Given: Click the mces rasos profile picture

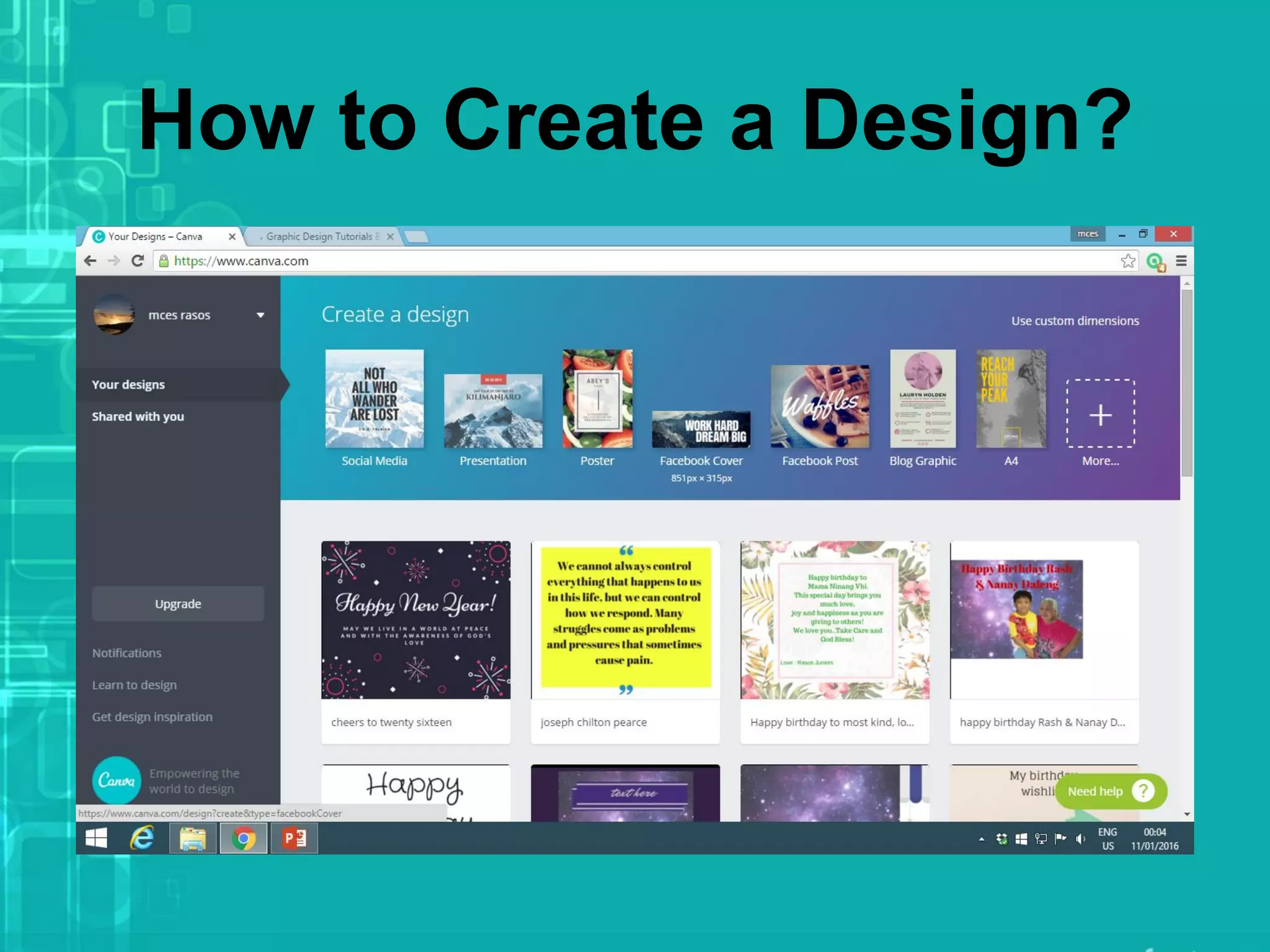Looking at the screenshot, I should pyautogui.click(x=114, y=314).
